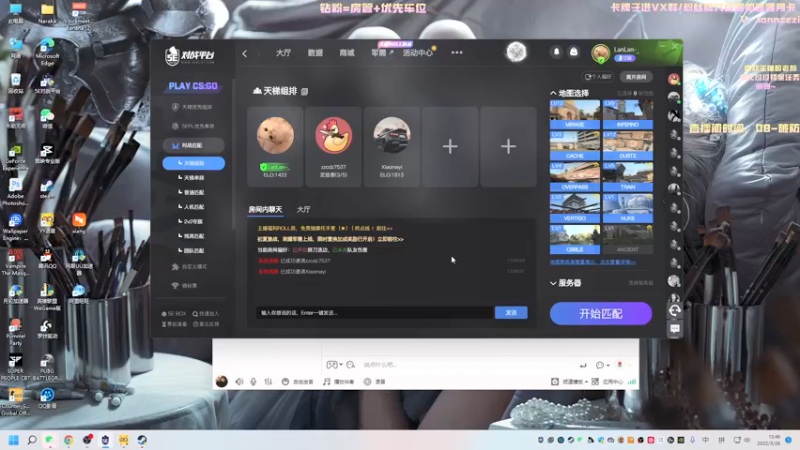800x450 pixels.
Task: Toggle the TRAIN map selection
Action: [x=628, y=177]
